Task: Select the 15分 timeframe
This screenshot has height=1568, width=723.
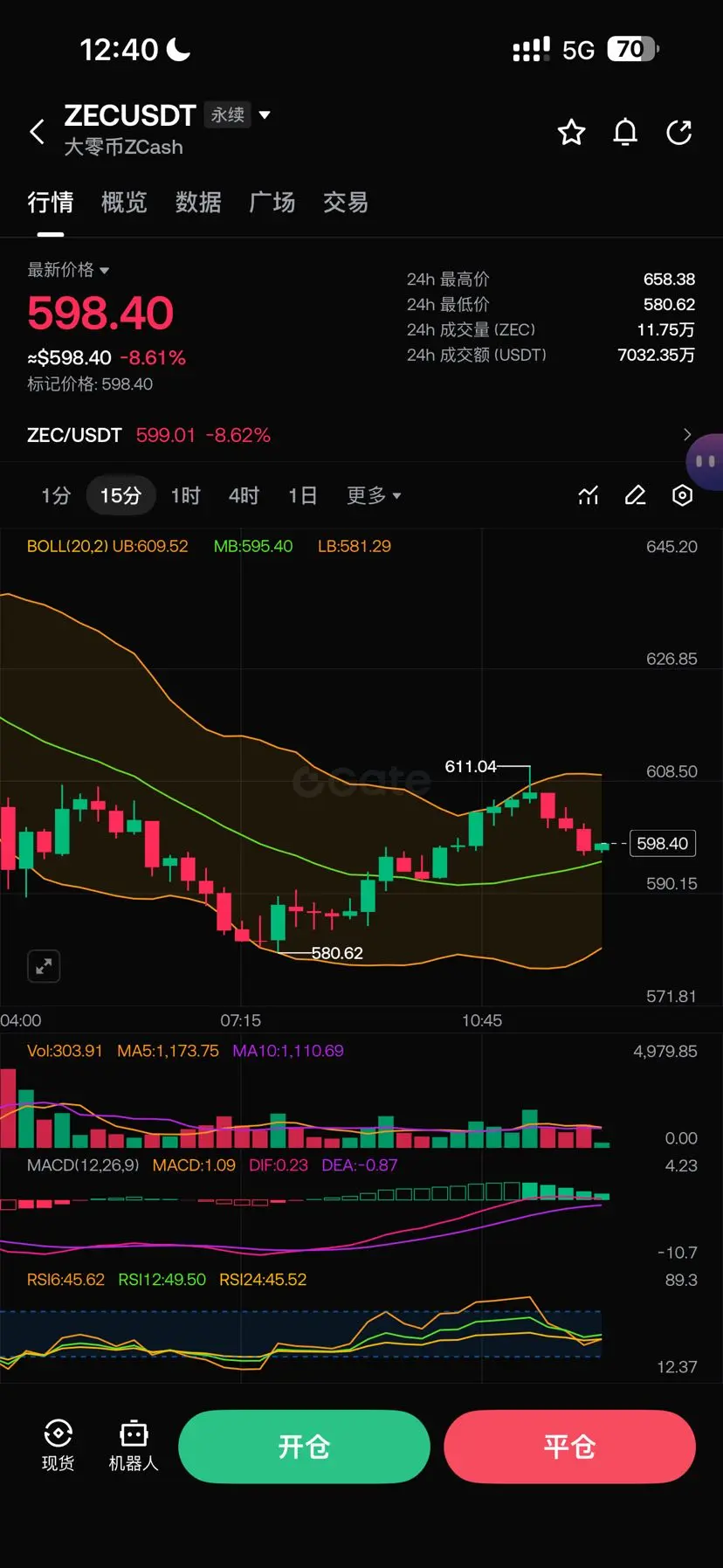Action: coord(120,495)
